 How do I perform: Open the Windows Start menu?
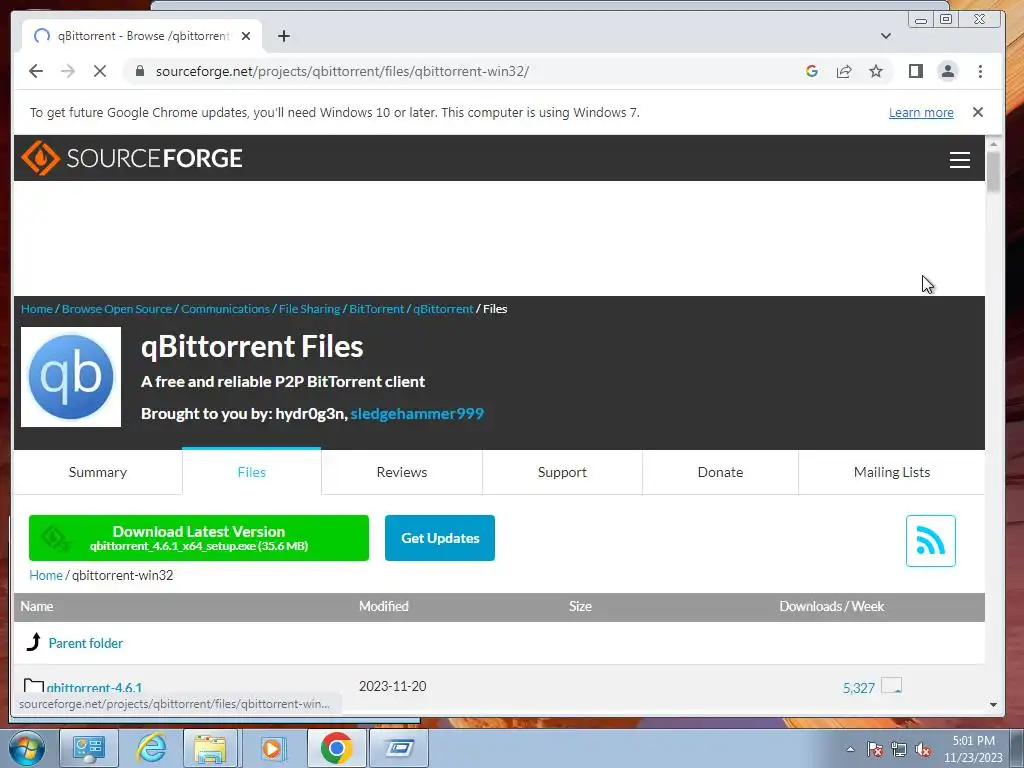pyautogui.click(x=27, y=748)
